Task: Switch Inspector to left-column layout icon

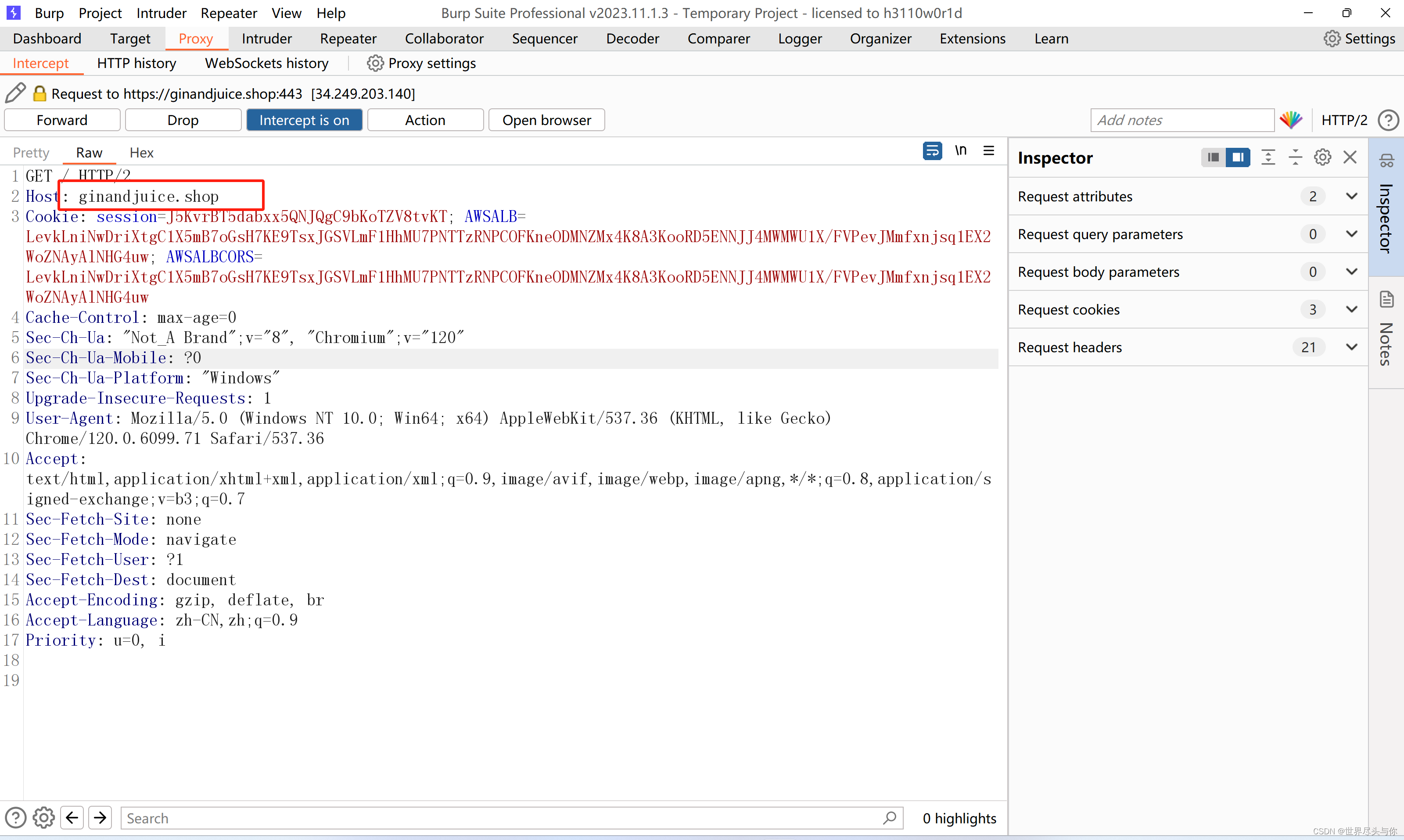Action: click(1213, 157)
